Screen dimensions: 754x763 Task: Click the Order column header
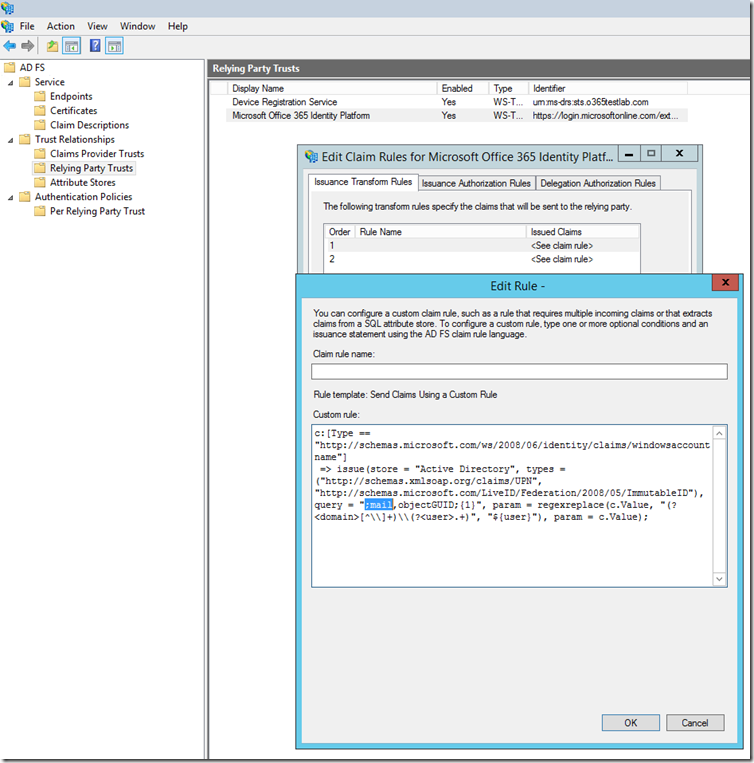click(x=340, y=232)
